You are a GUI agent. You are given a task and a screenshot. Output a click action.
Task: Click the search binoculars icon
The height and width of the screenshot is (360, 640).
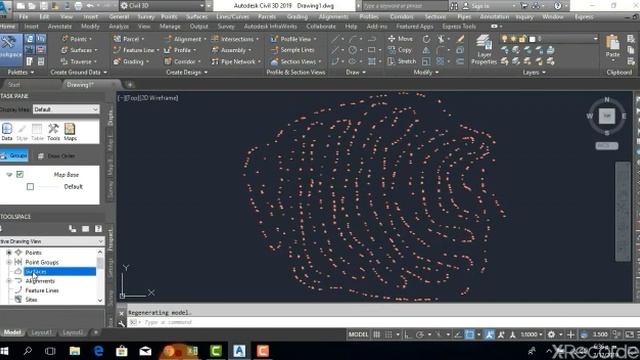[454, 6]
